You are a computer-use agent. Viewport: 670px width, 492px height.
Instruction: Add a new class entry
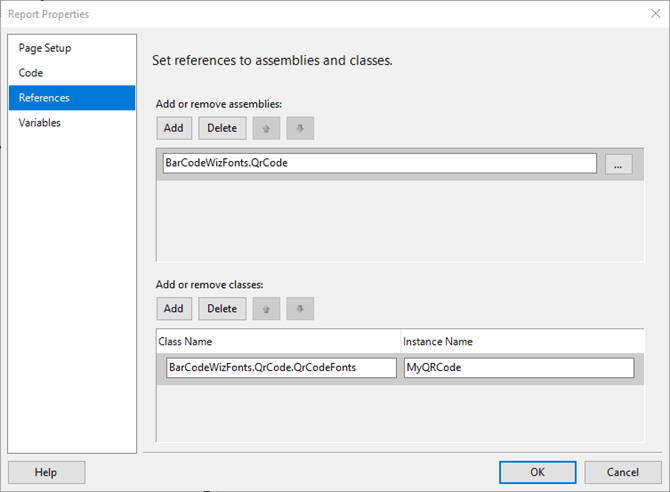pyautogui.click(x=174, y=309)
